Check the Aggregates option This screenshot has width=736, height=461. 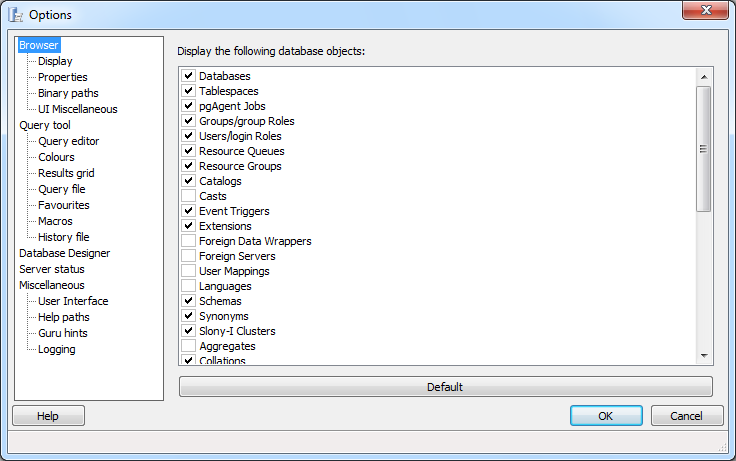(x=188, y=346)
